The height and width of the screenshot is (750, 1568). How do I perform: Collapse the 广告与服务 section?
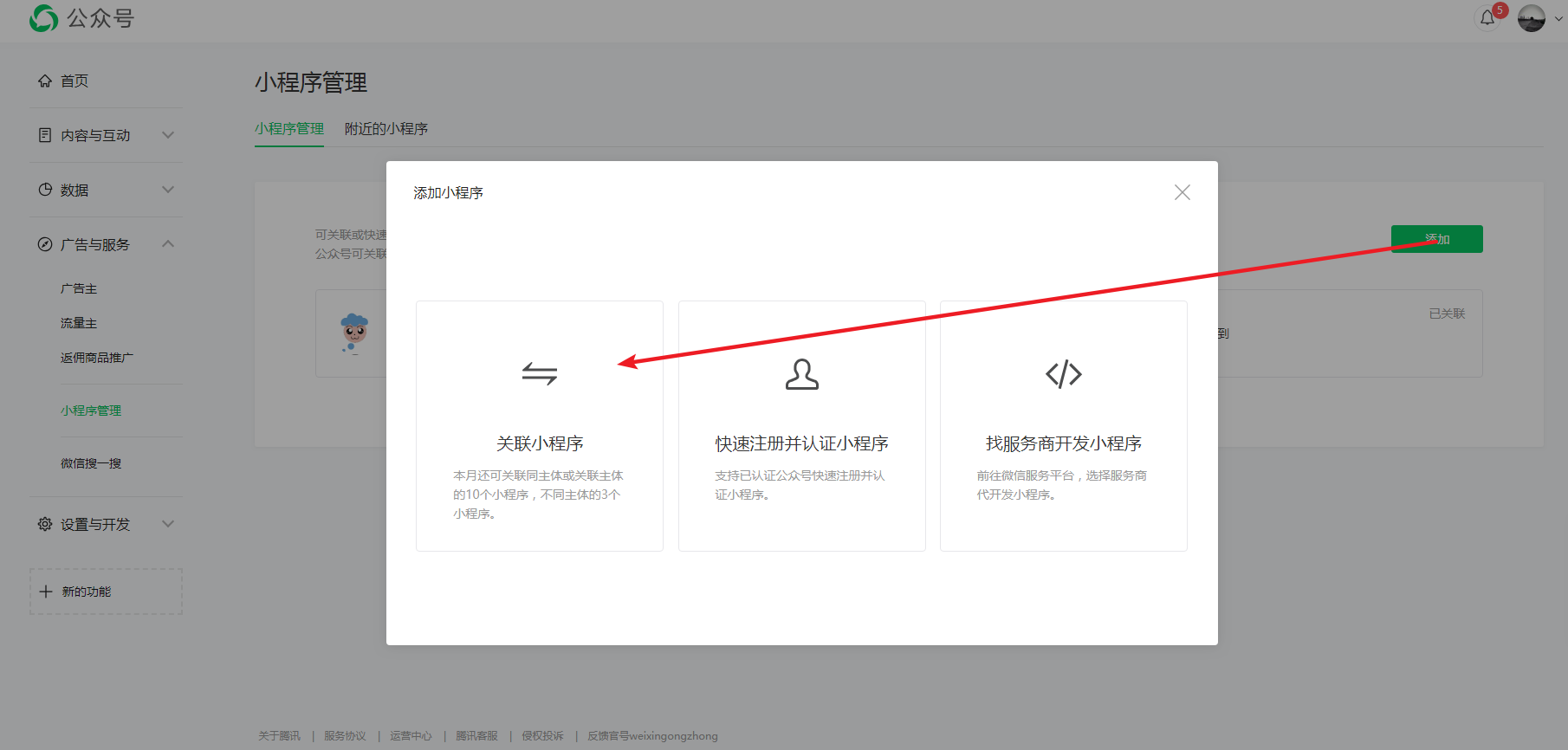tap(168, 244)
